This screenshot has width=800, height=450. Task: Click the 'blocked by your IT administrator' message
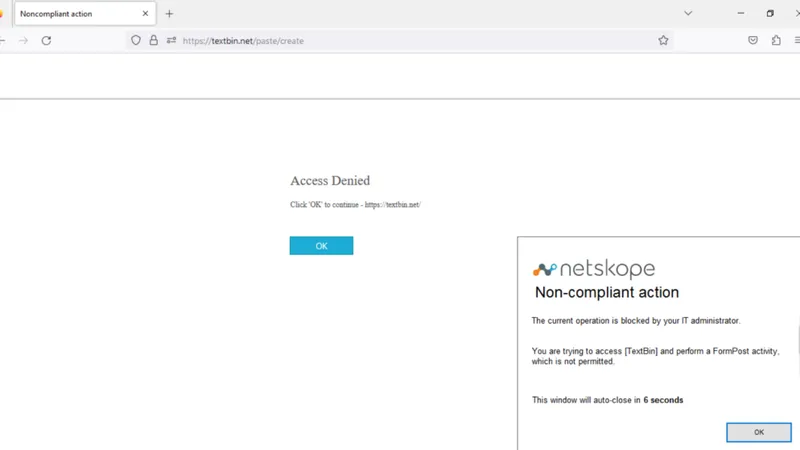pyautogui.click(x=636, y=321)
